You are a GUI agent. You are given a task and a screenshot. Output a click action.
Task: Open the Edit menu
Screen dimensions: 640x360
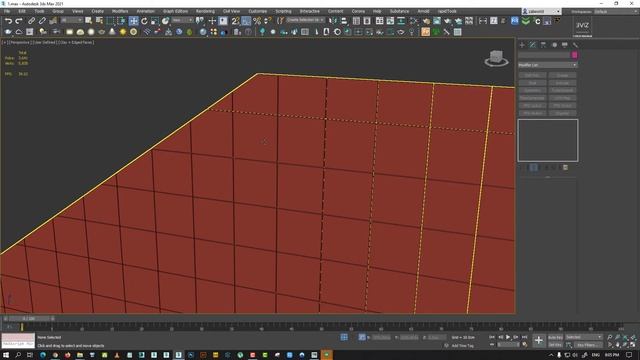click(x=22, y=11)
